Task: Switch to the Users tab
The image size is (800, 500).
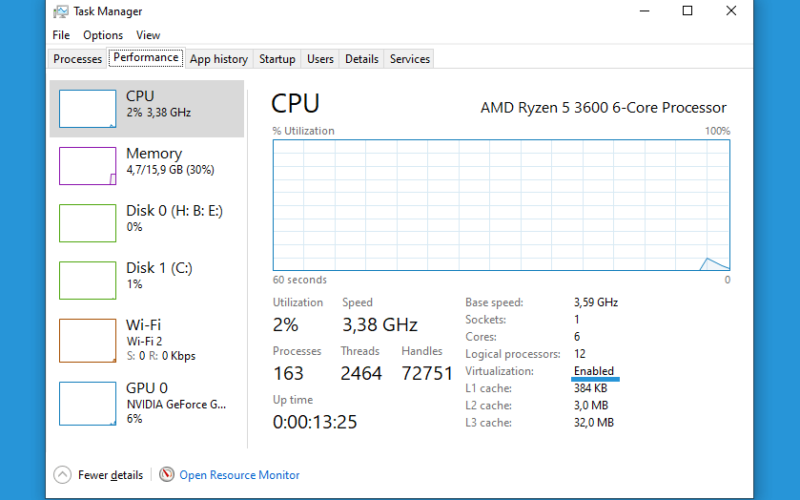Action: [x=320, y=59]
